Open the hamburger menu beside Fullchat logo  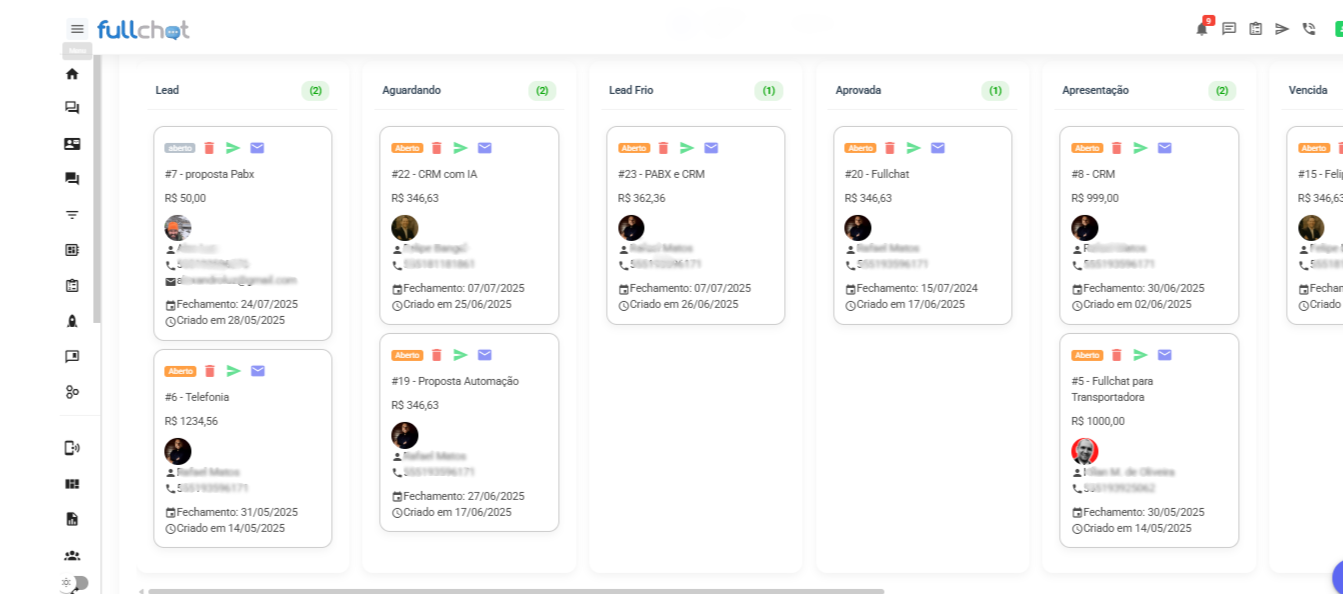point(77,29)
